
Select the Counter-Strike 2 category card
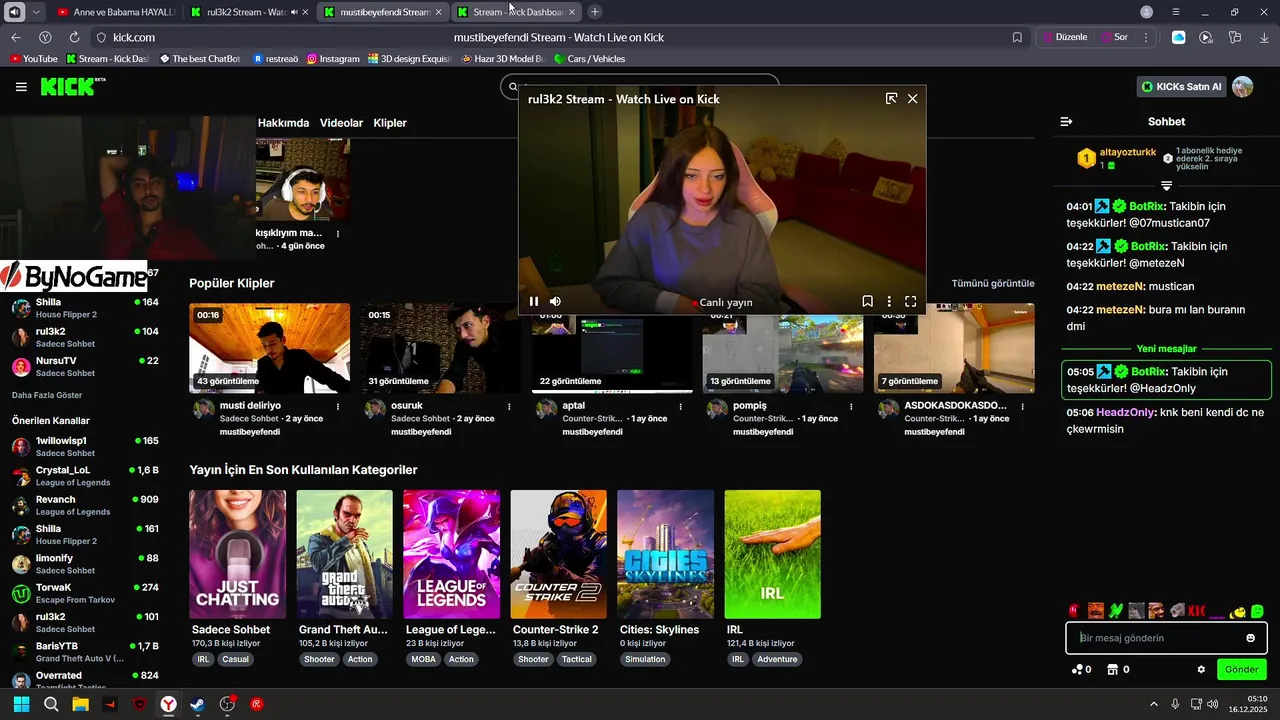pyautogui.click(x=558, y=554)
